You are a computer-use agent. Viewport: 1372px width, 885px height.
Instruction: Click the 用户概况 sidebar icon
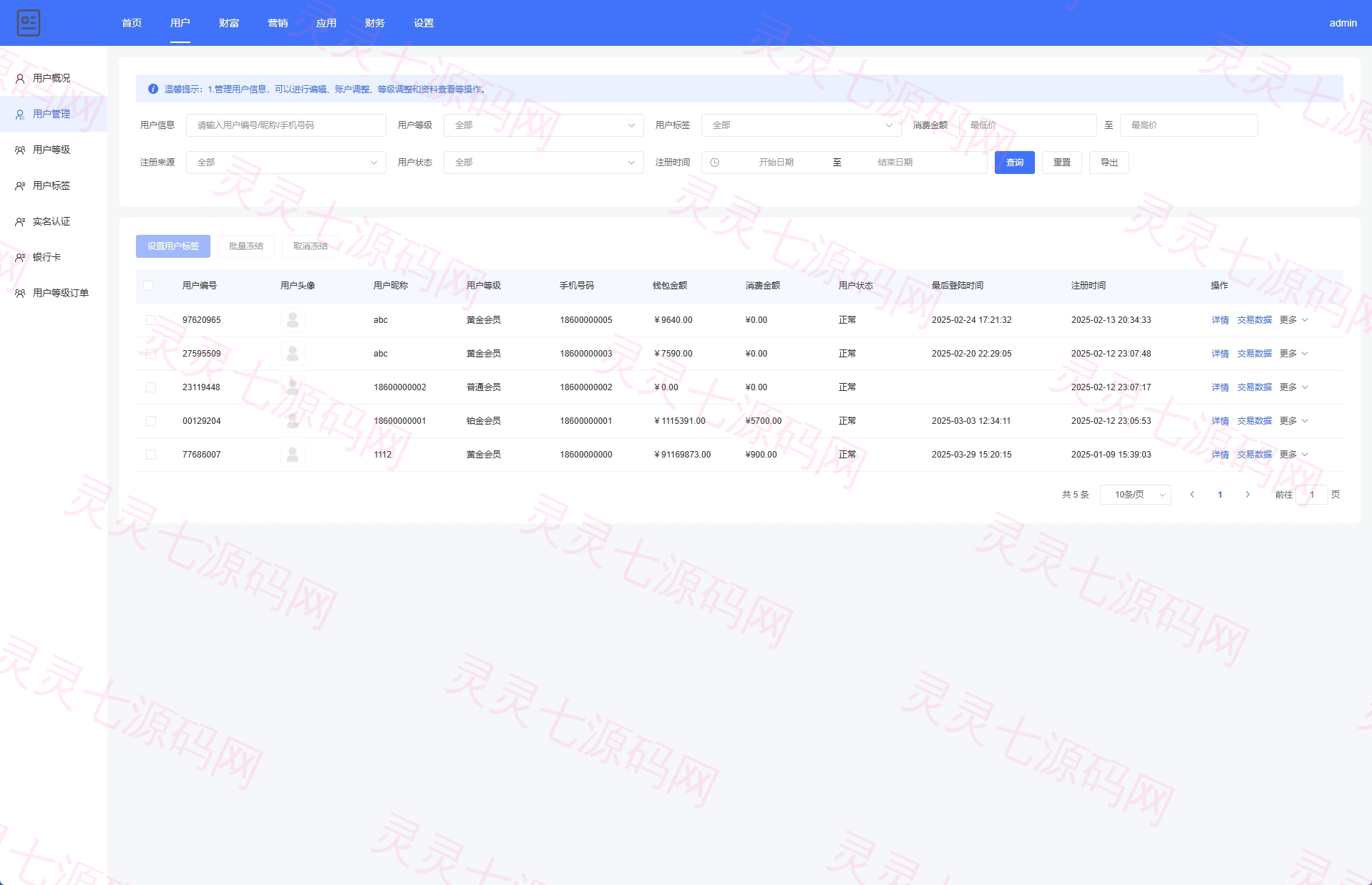(20, 79)
